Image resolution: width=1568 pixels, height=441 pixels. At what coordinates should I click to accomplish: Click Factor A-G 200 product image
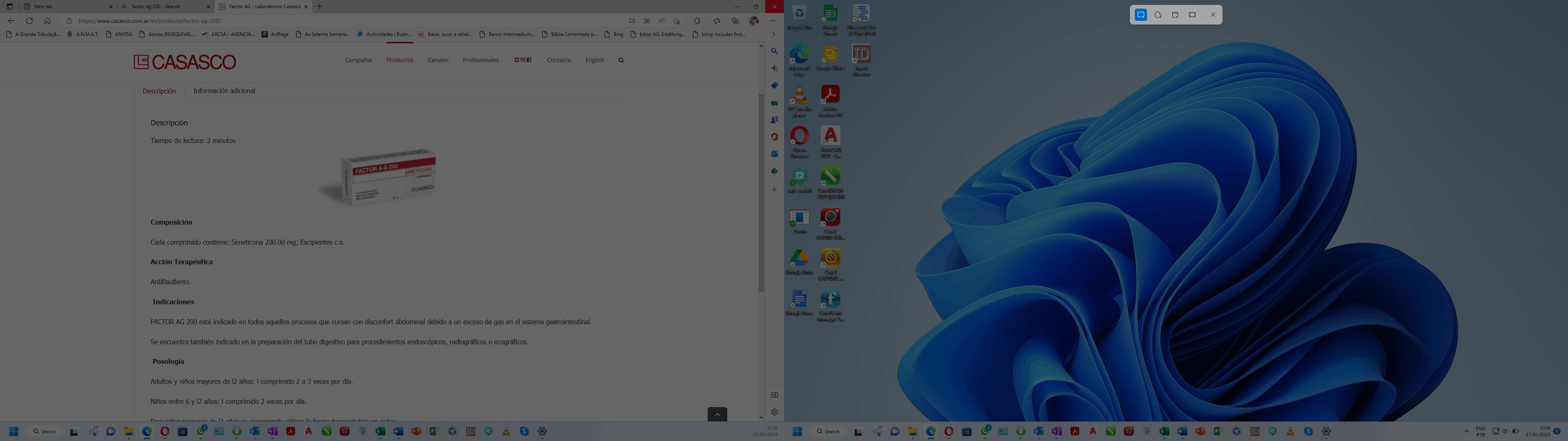coord(377,177)
